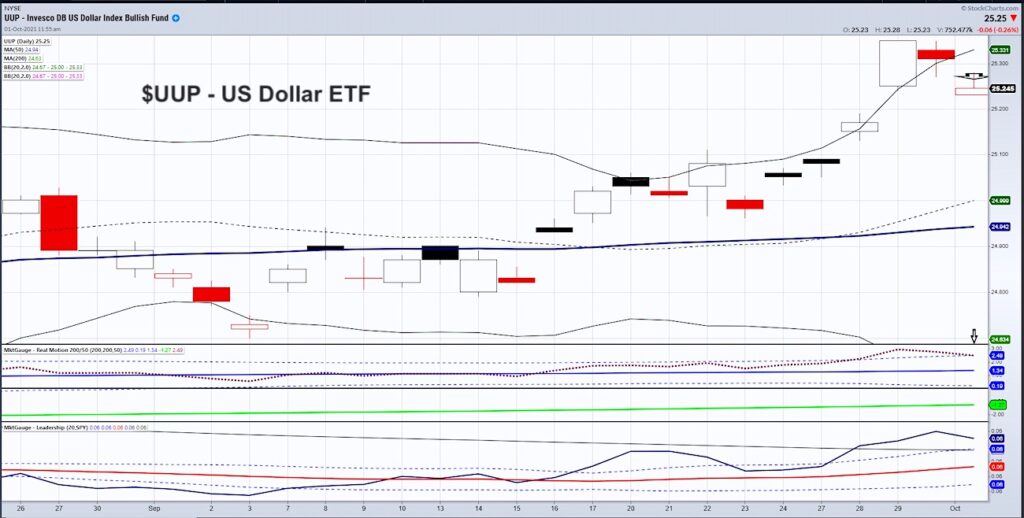Click the 22 label on date axis
The image size is (1024, 518).
[707, 508]
